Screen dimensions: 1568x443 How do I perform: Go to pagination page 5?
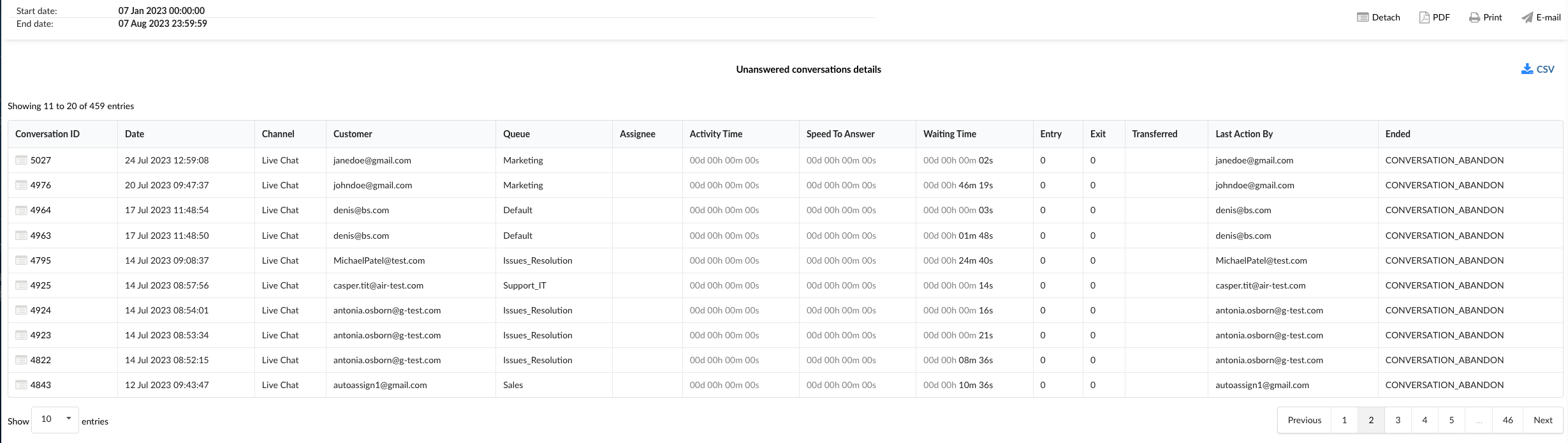point(1451,420)
